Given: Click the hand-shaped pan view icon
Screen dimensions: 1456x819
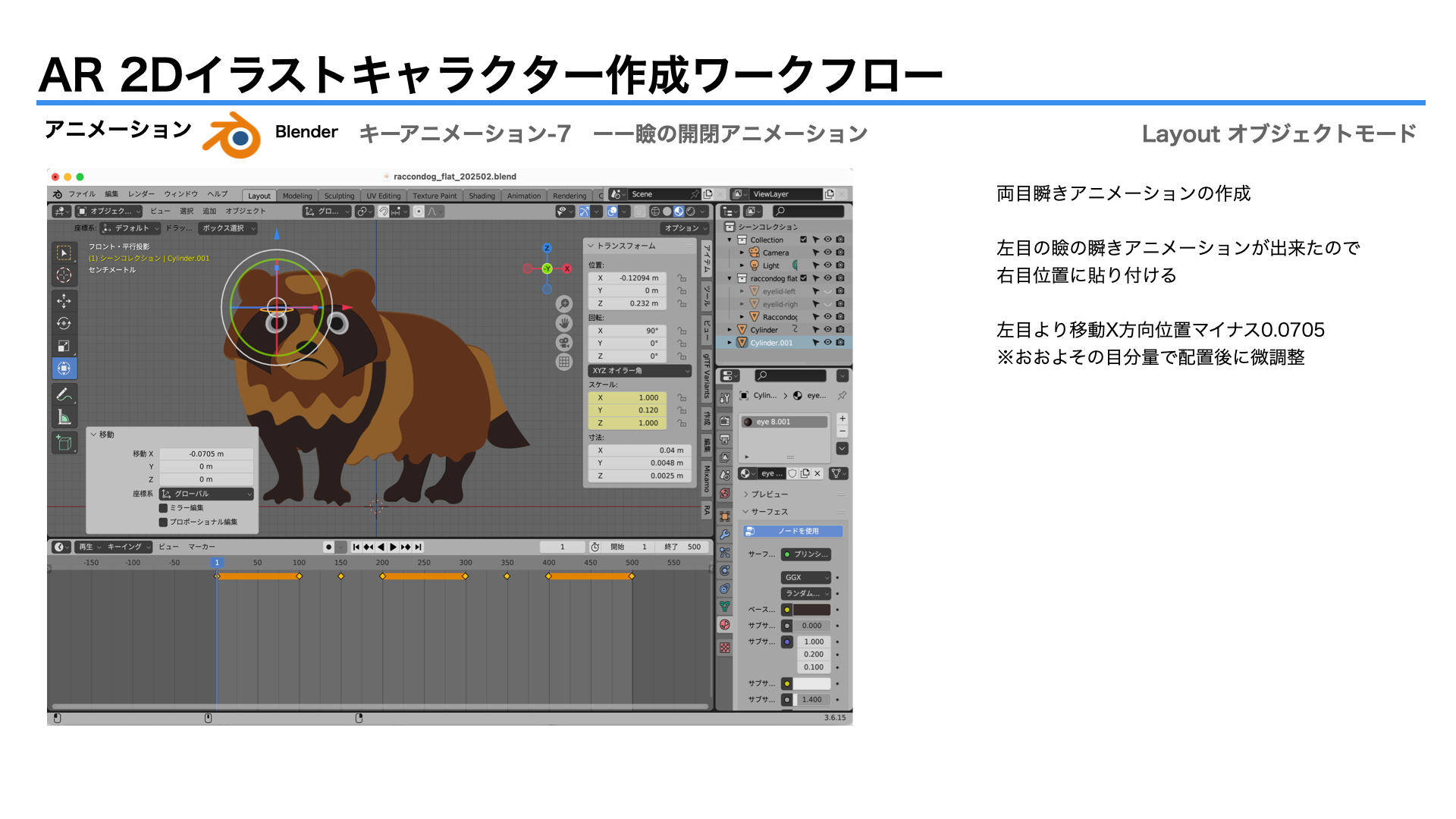Looking at the screenshot, I should [x=564, y=323].
